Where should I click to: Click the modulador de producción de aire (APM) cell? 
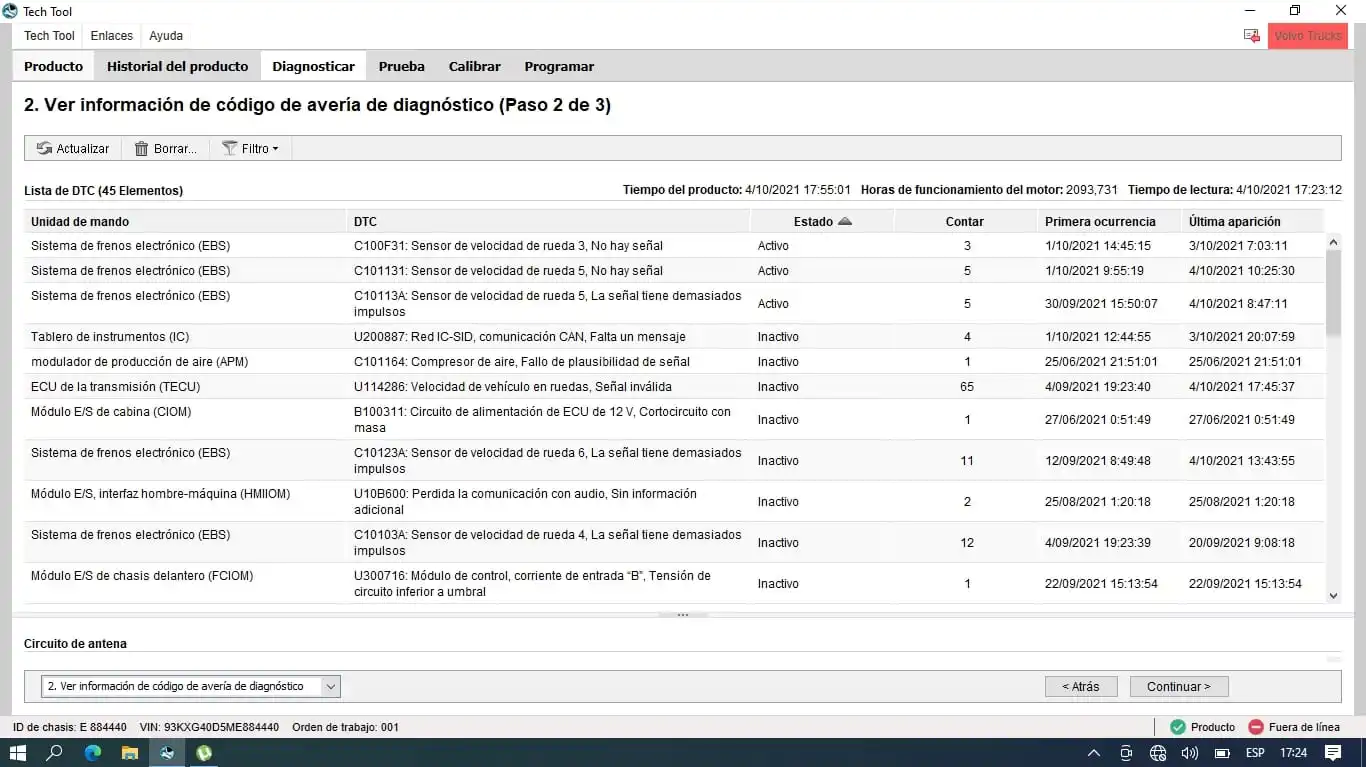tap(139, 362)
